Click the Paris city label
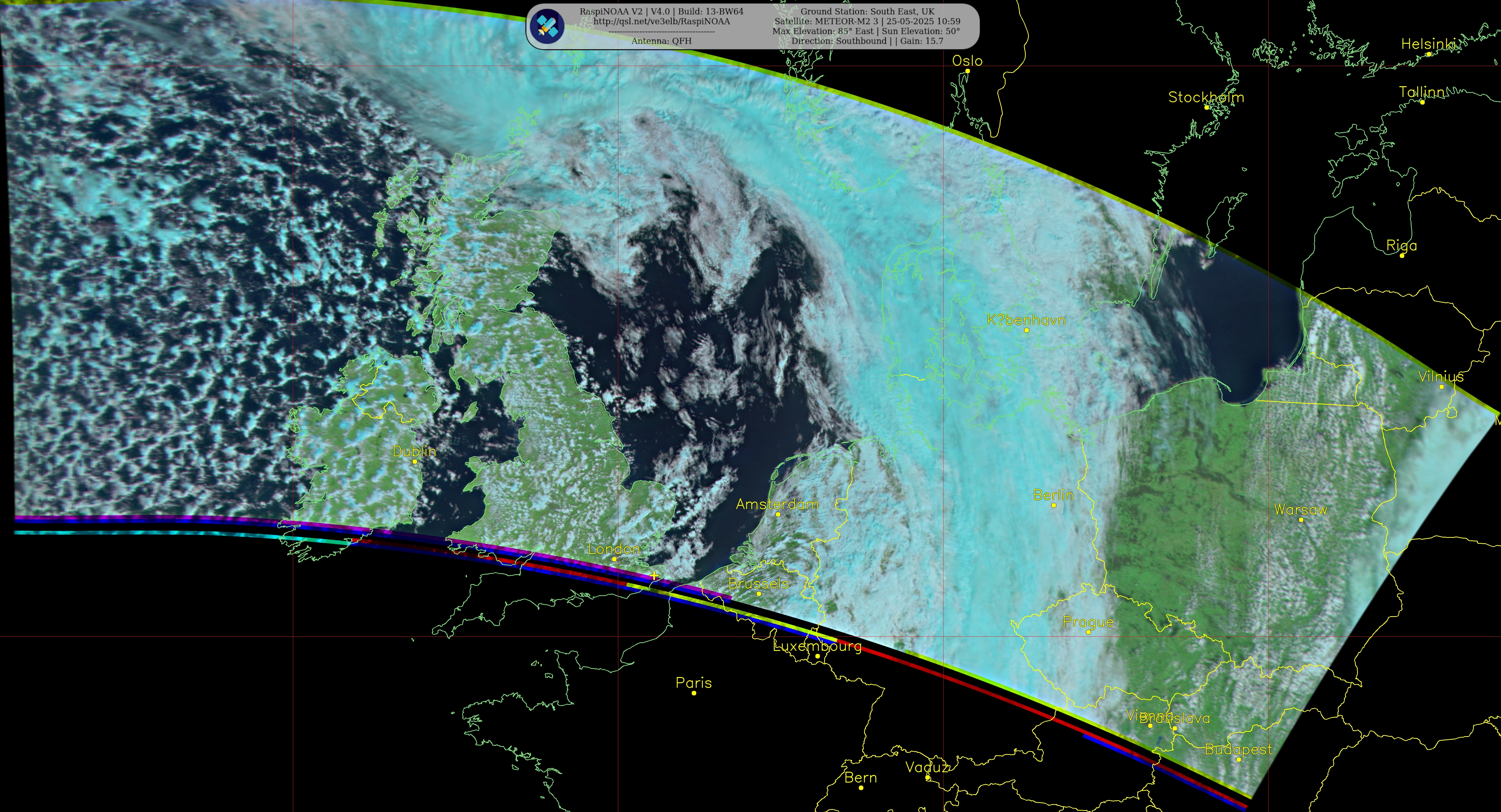Viewport: 1501px width, 812px height. [693, 683]
